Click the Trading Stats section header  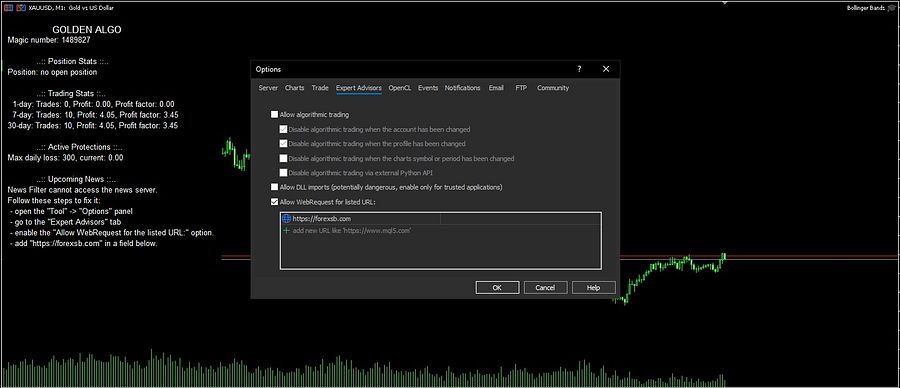coord(71,93)
